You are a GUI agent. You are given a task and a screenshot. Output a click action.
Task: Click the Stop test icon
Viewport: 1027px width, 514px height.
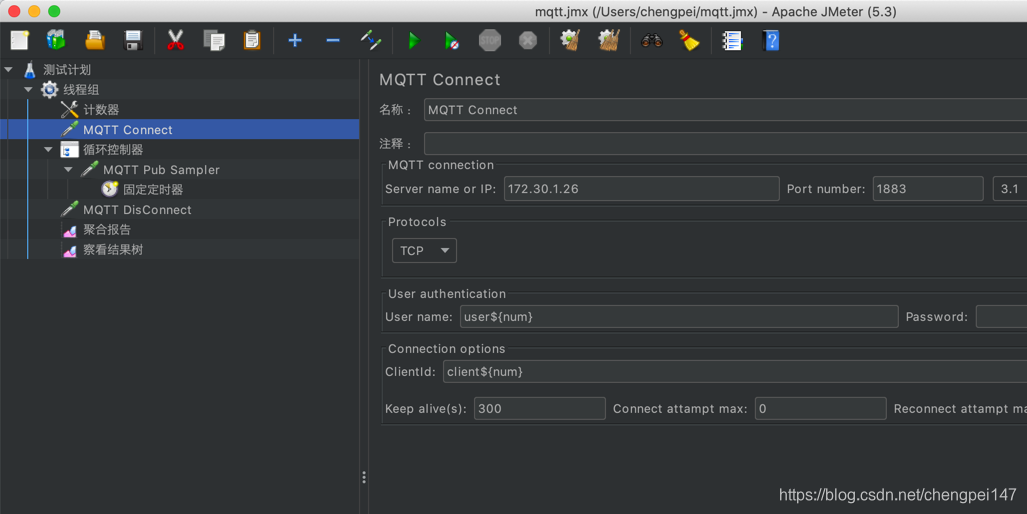(x=489, y=41)
